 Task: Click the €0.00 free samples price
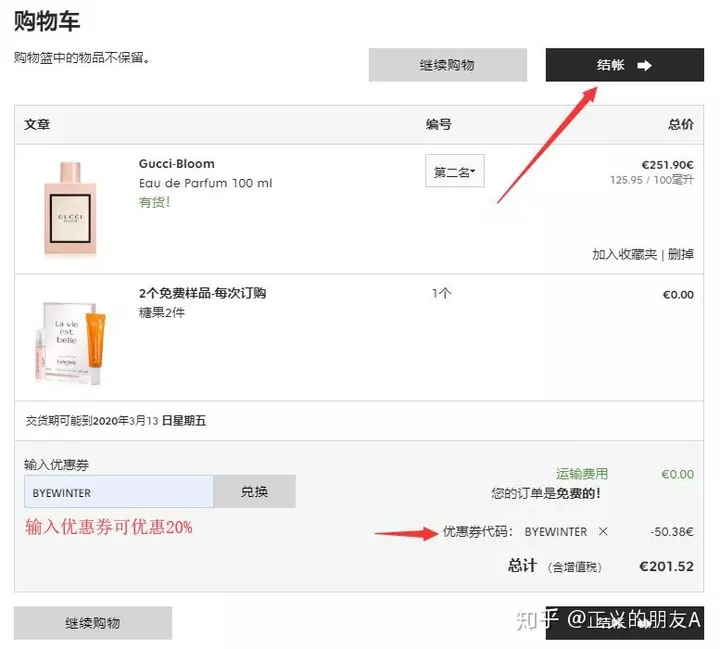click(x=678, y=294)
